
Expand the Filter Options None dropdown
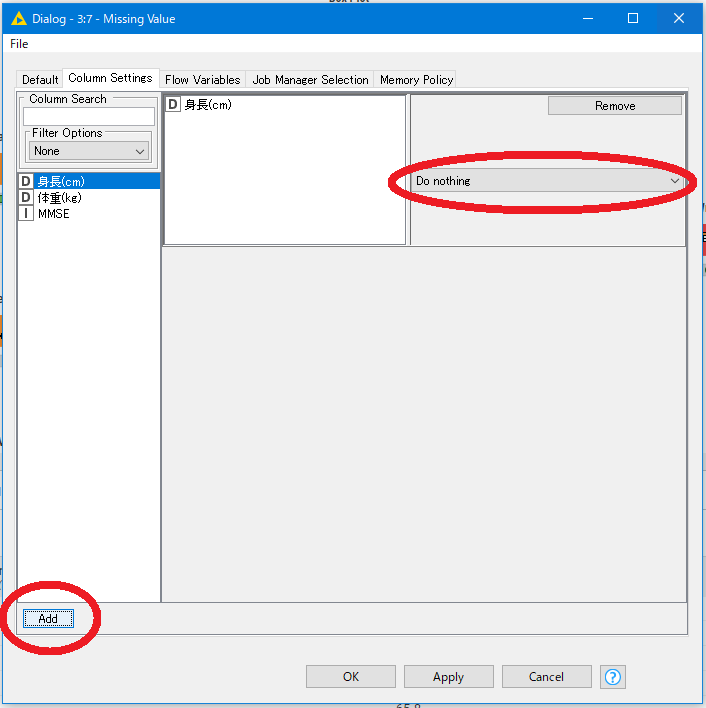point(89,151)
